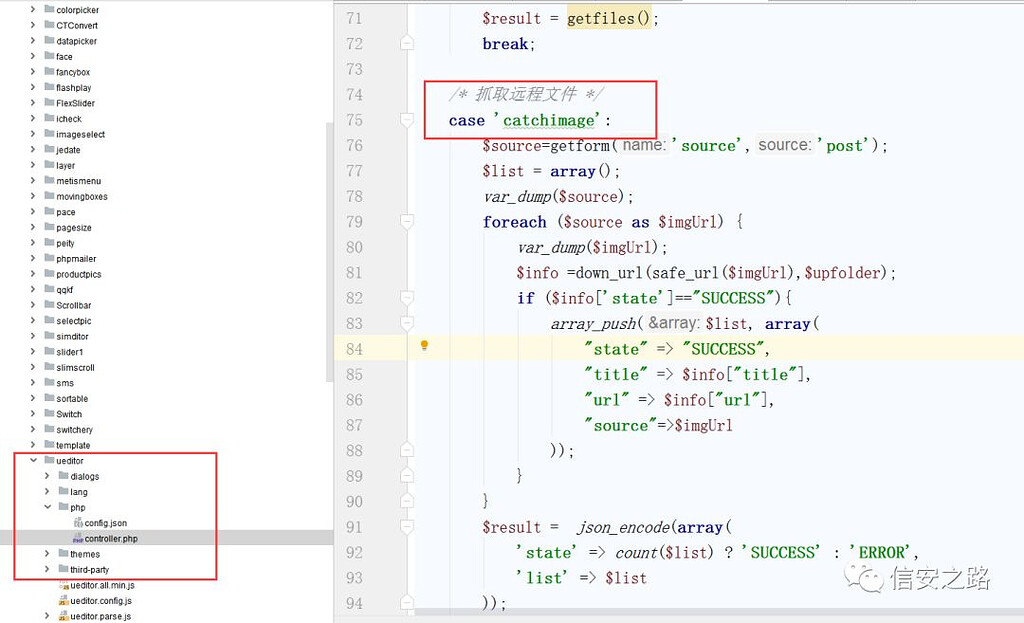Fold the if block at line 82
1024x623 pixels.
coord(407,298)
